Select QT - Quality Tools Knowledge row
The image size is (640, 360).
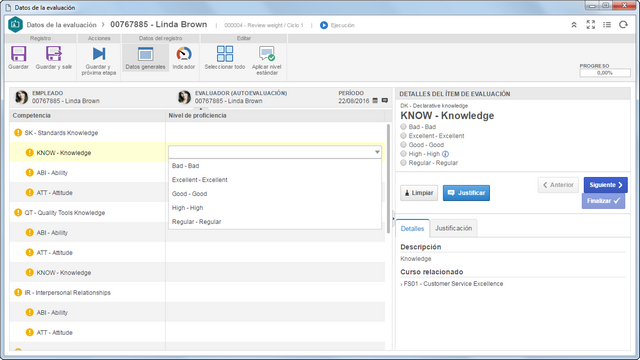(x=87, y=212)
